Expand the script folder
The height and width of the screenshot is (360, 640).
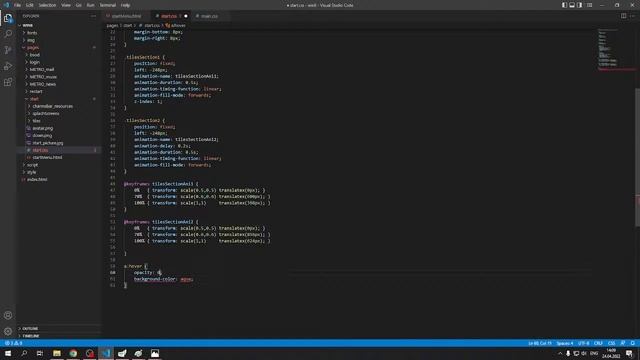(32, 165)
